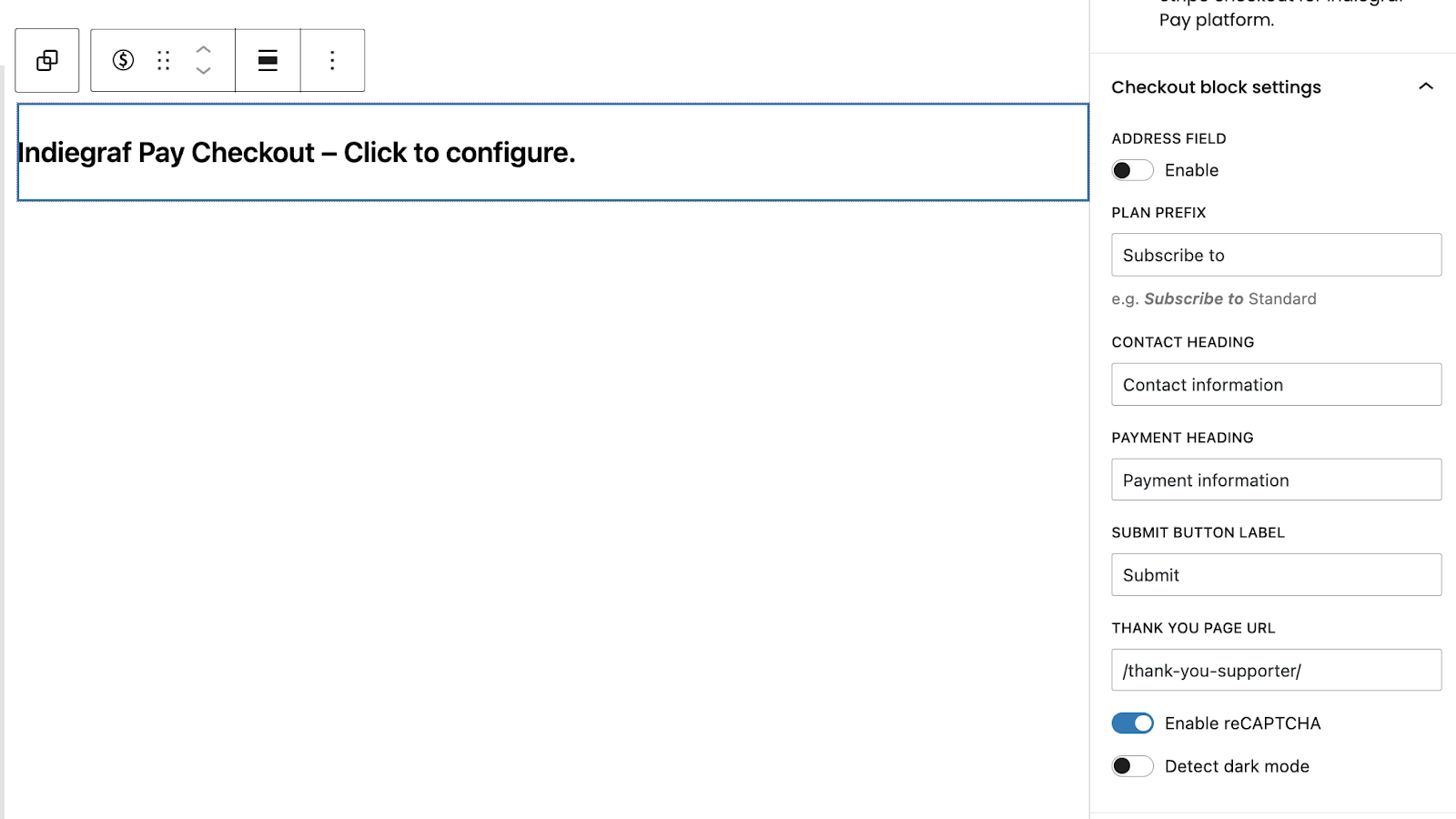This screenshot has width=1456, height=819.
Task: Enable the Address Field toggle
Action: click(x=1132, y=171)
